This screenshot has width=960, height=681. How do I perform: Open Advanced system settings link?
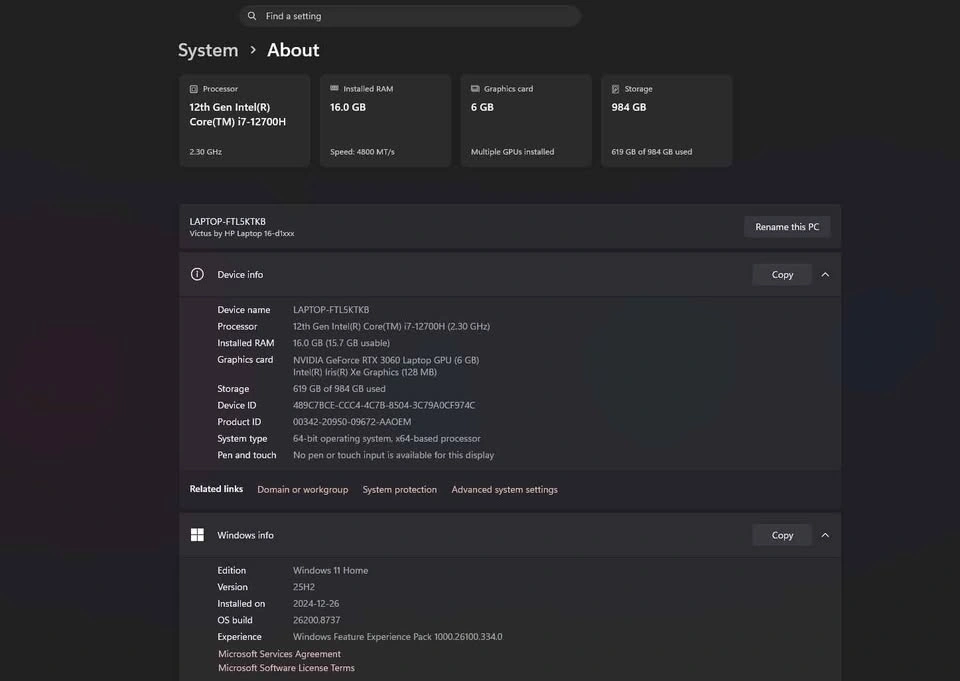[x=504, y=489]
